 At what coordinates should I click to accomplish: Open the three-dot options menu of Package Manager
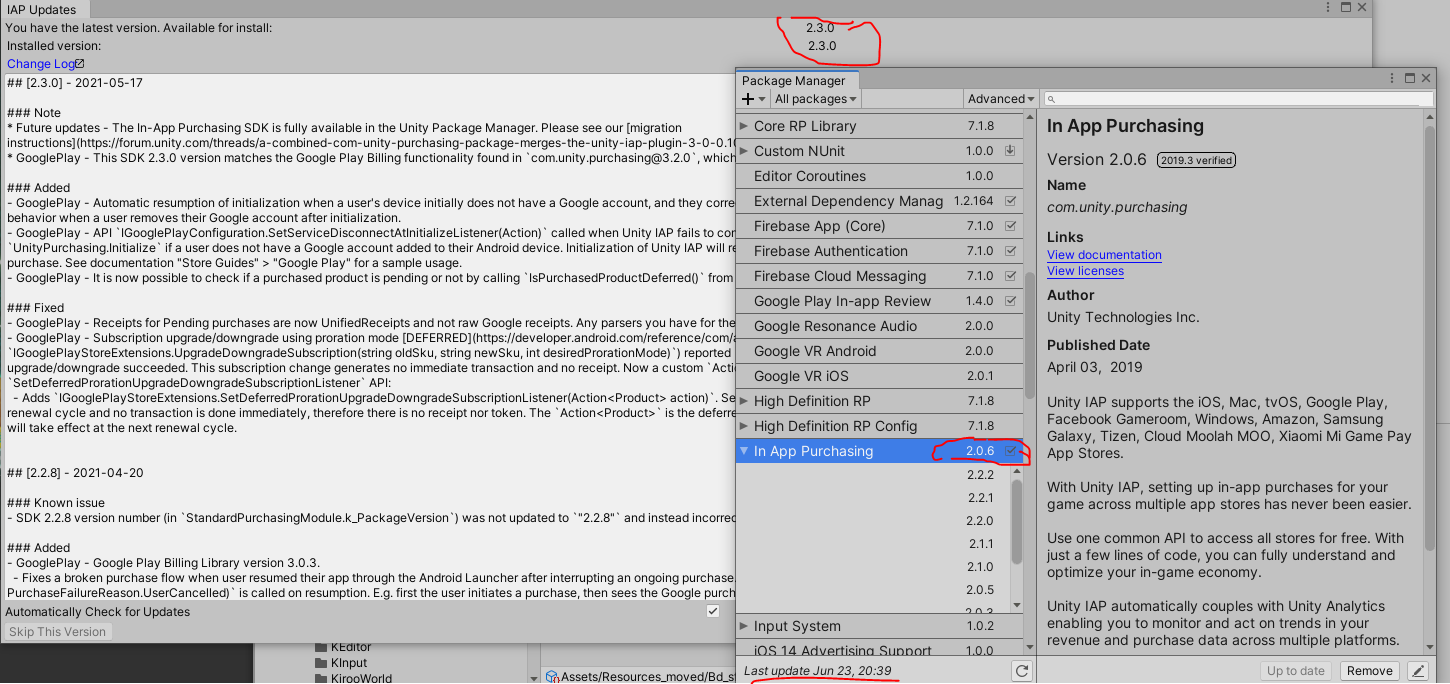(1392, 79)
